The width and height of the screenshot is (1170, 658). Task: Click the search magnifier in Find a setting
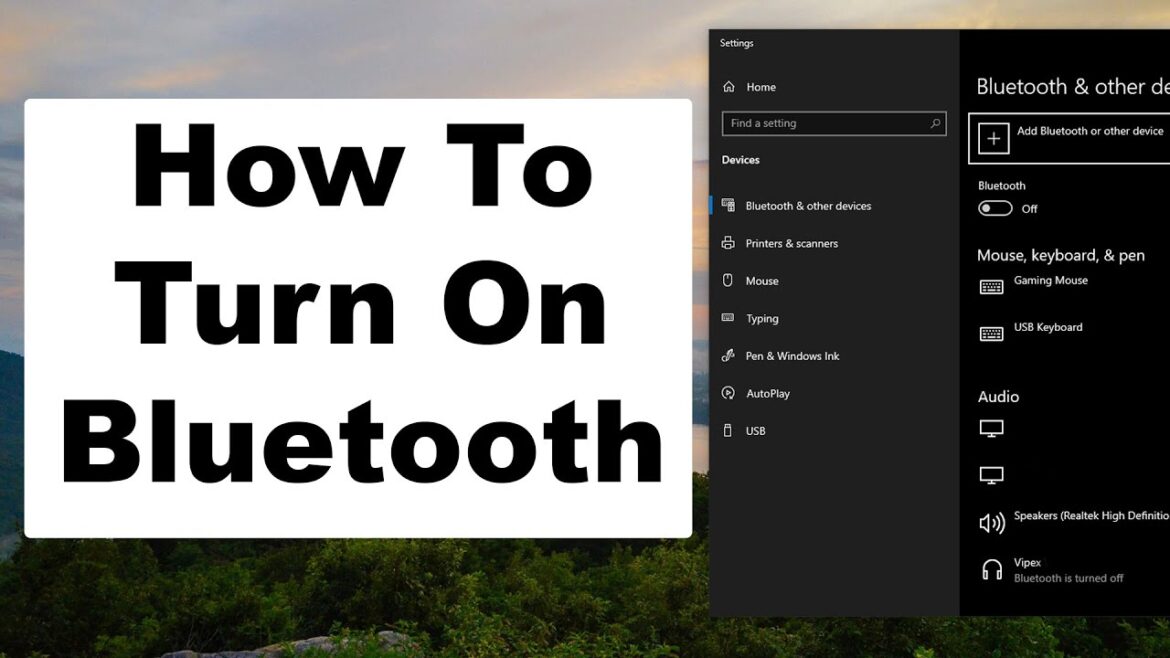coord(935,123)
